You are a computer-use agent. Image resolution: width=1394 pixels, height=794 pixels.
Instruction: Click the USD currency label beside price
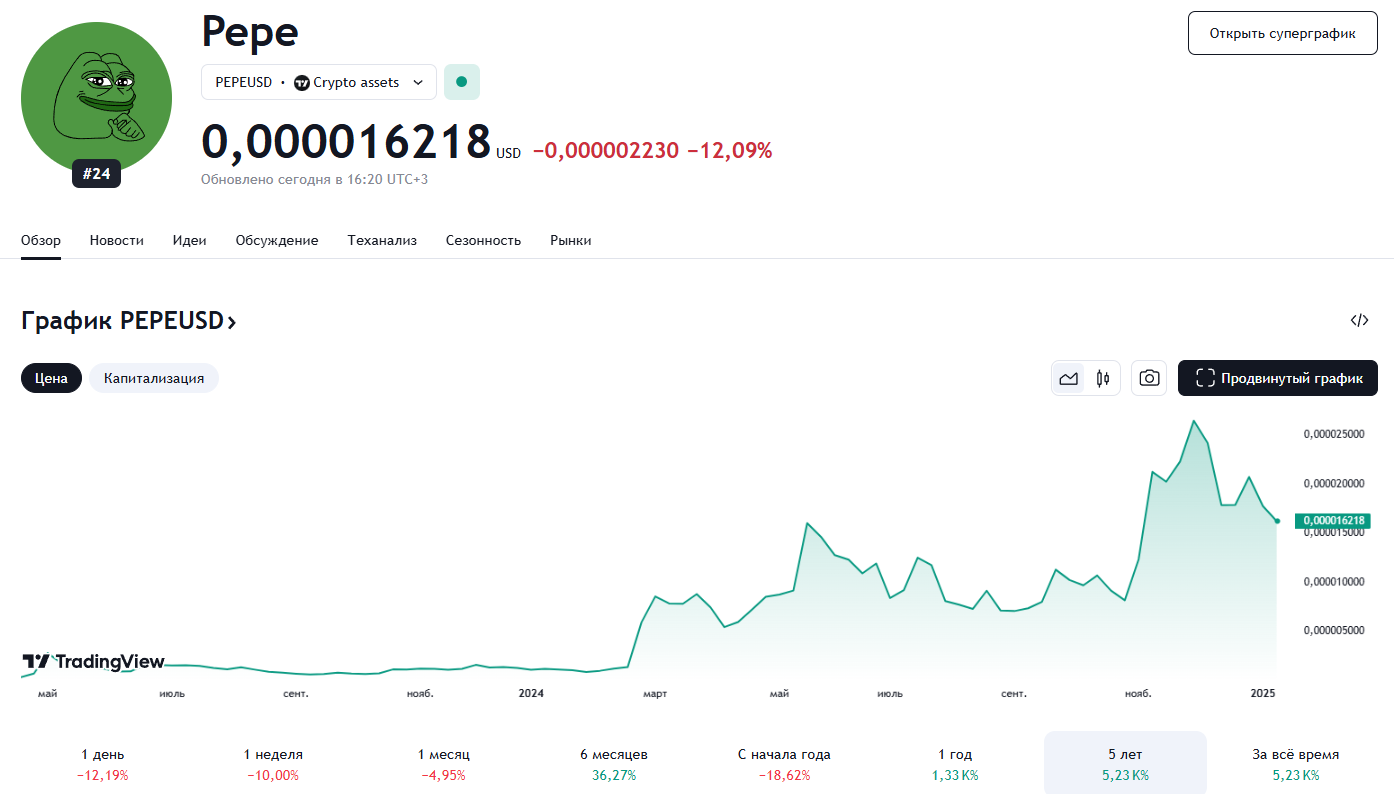click(x=509, y=154)
